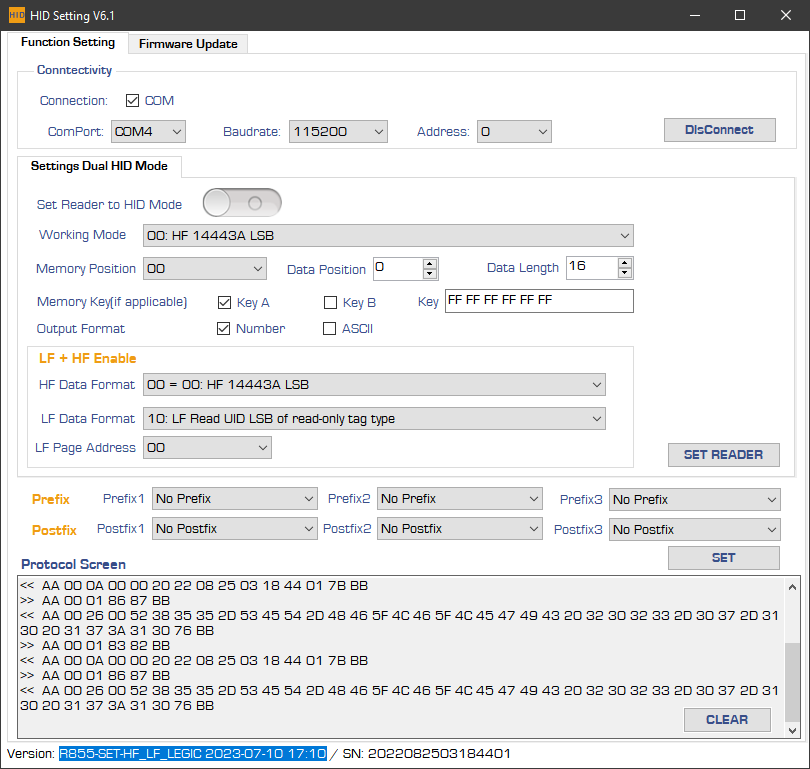Viewport: 810px width, 769px height.
Task: Click the Key hex input field
Action: coord(538,301)
